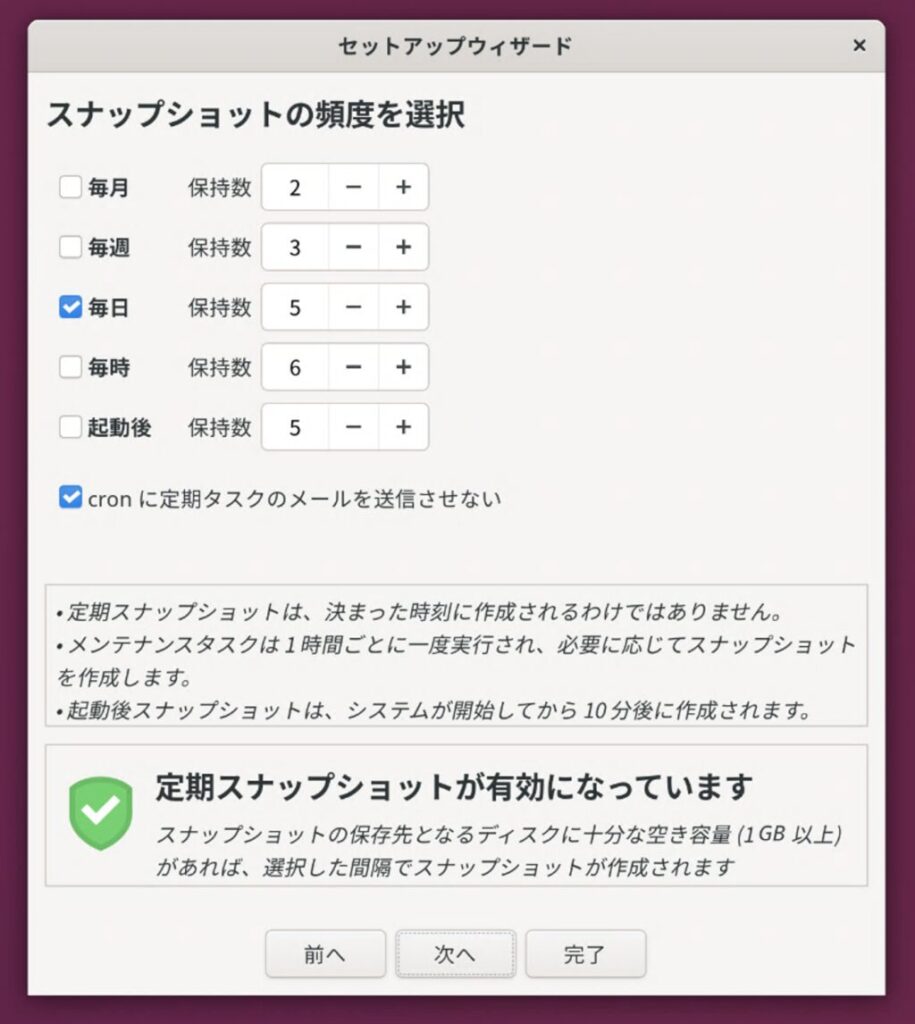
Task: Increment the 毎日 retention count
Action: 403,307
